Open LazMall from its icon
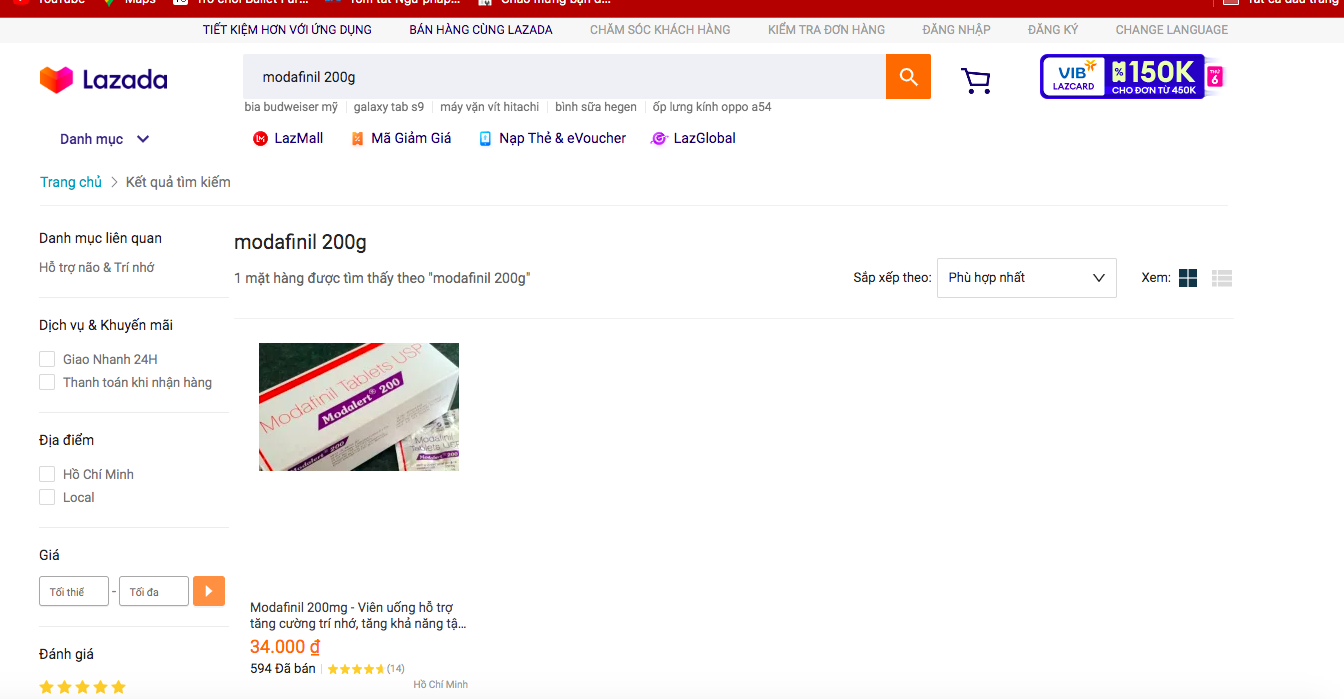The image size is (1344, 699). point(261,139)
